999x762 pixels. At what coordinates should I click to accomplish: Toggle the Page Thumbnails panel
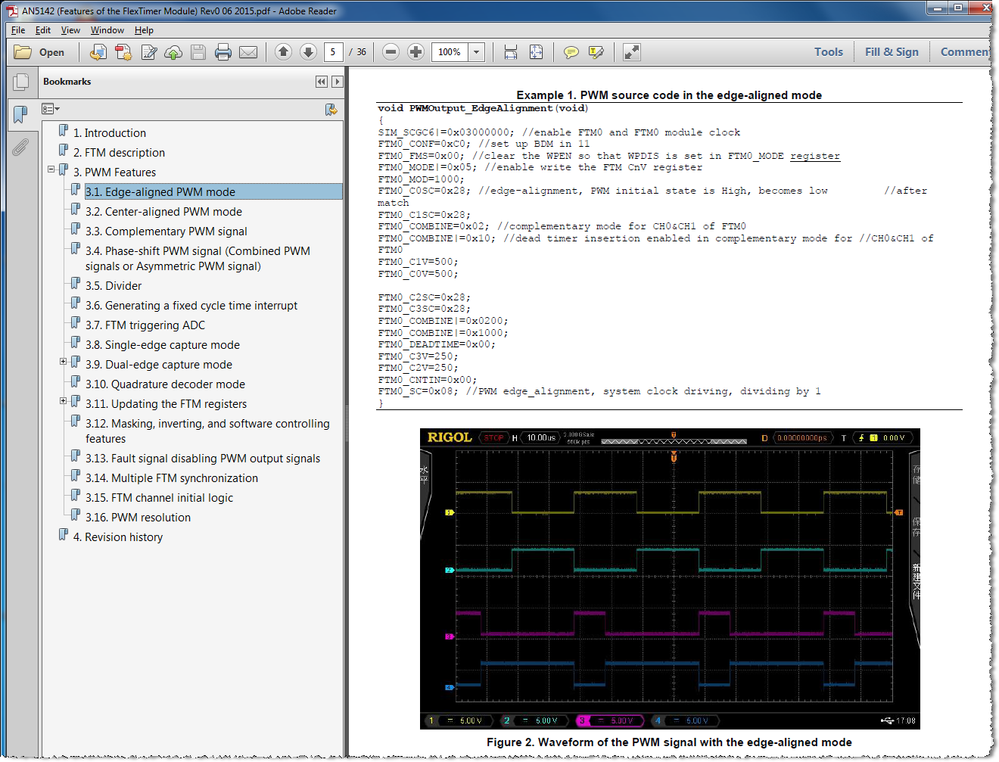point(19,83)
